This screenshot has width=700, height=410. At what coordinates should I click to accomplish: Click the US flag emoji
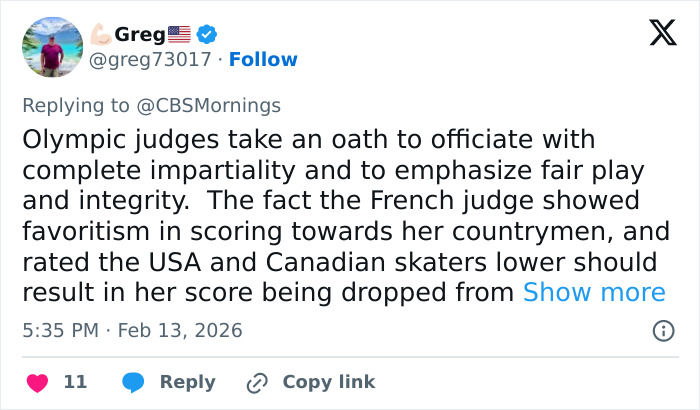pos(179,35)
